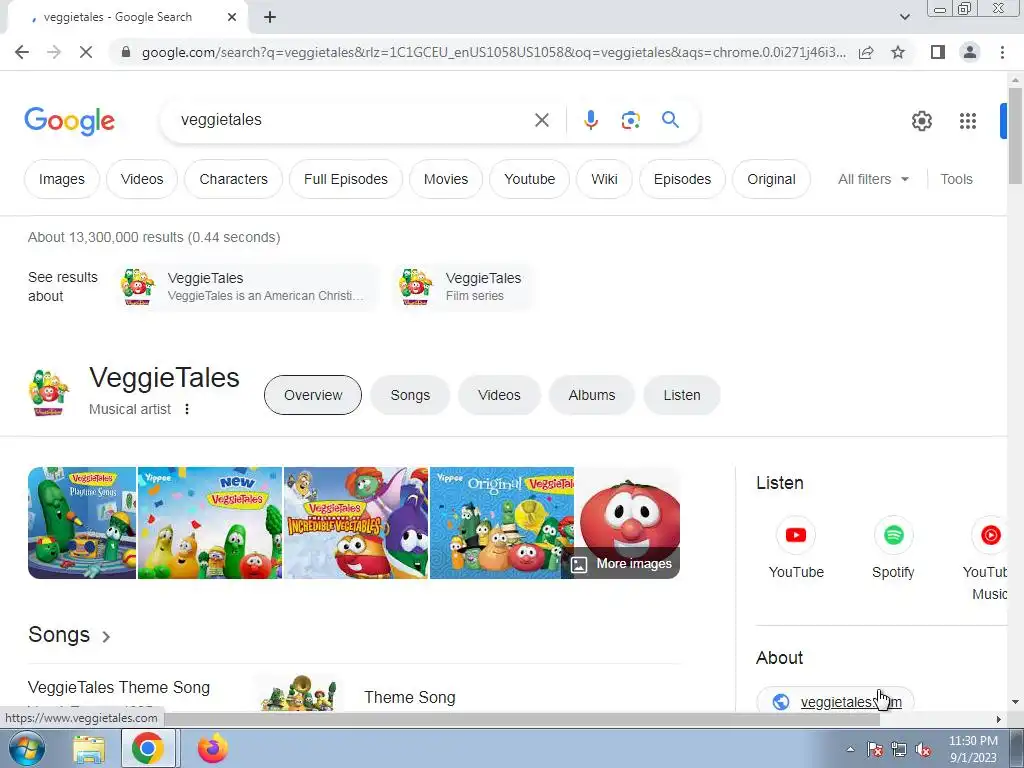Switch to the Albums panel tab
The width and height of the screenshot is (1024, 768).
tap(592, 395)
